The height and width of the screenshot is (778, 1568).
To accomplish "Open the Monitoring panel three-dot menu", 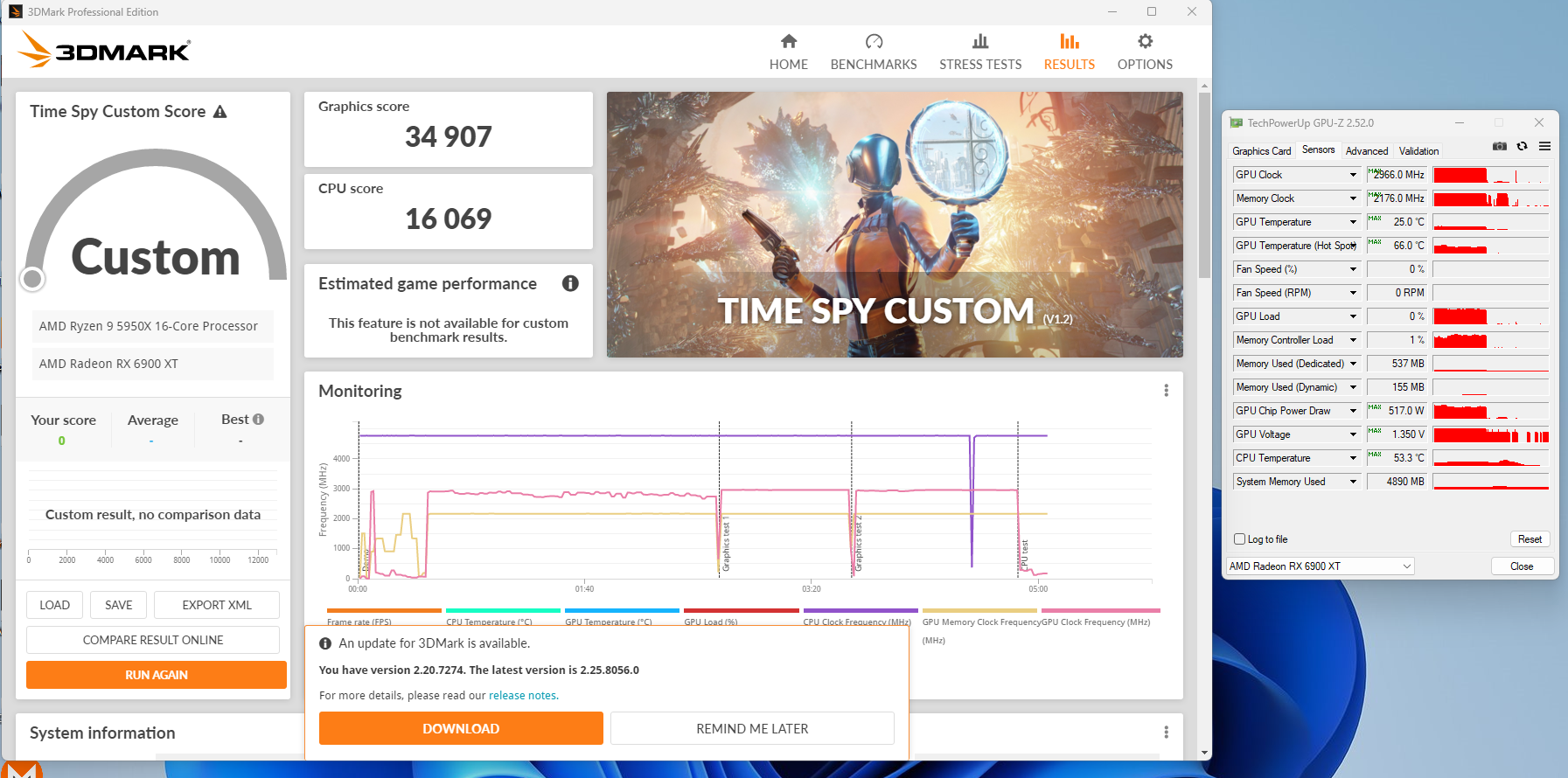I will click(x=1166, y=391).
